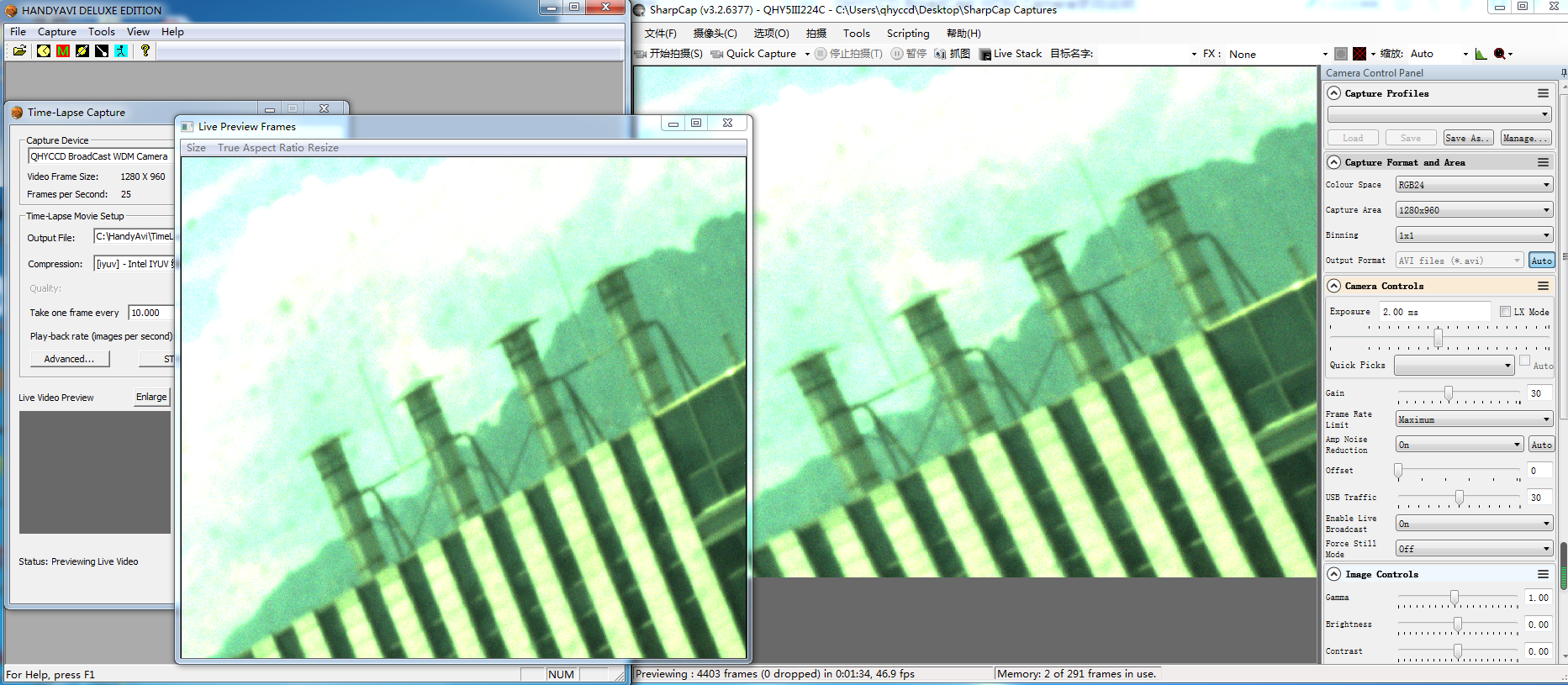Click the Time-Lapse Capture window icon

17,113
